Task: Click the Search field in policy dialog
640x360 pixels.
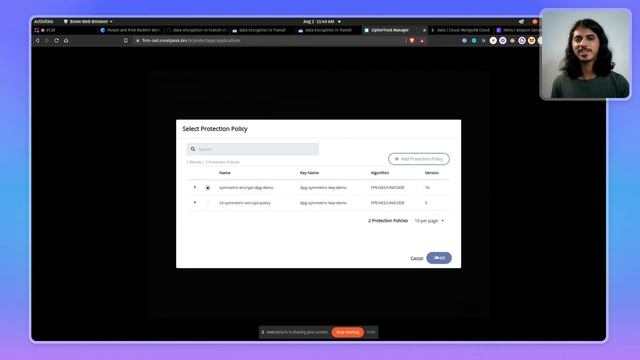Action: click(x=253, y=149)
